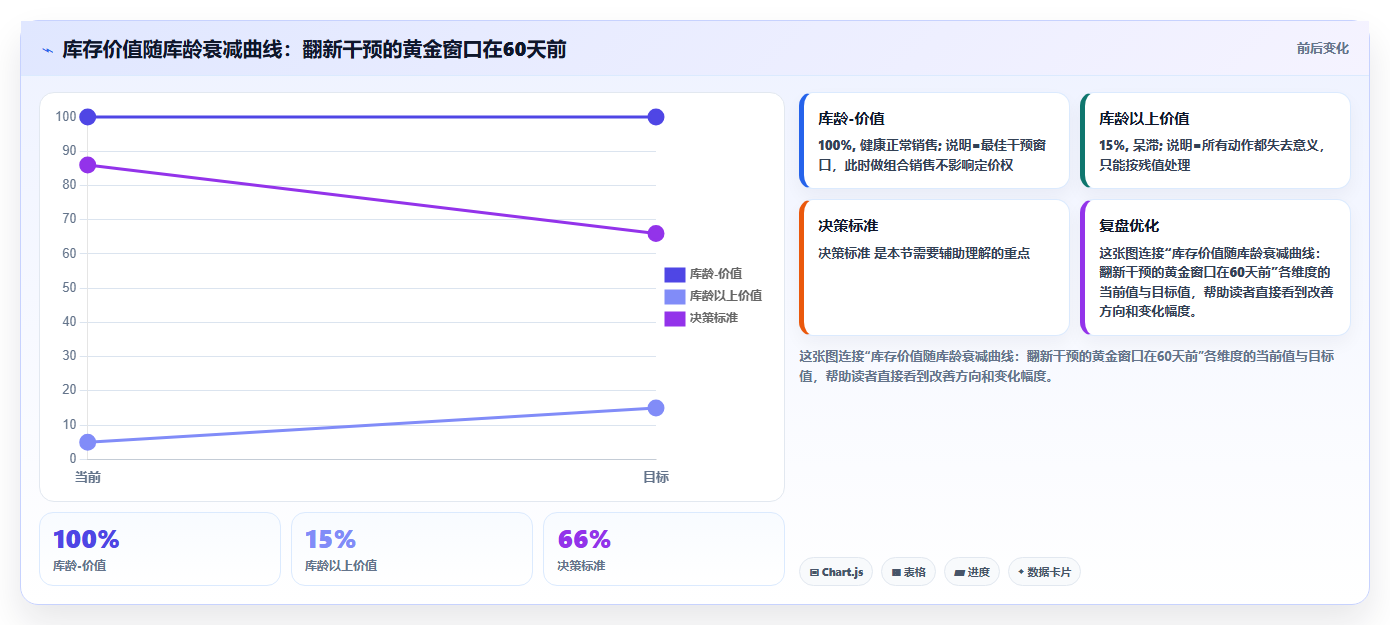Click x-axis label 目标
1390x625 pixels.
656,478
